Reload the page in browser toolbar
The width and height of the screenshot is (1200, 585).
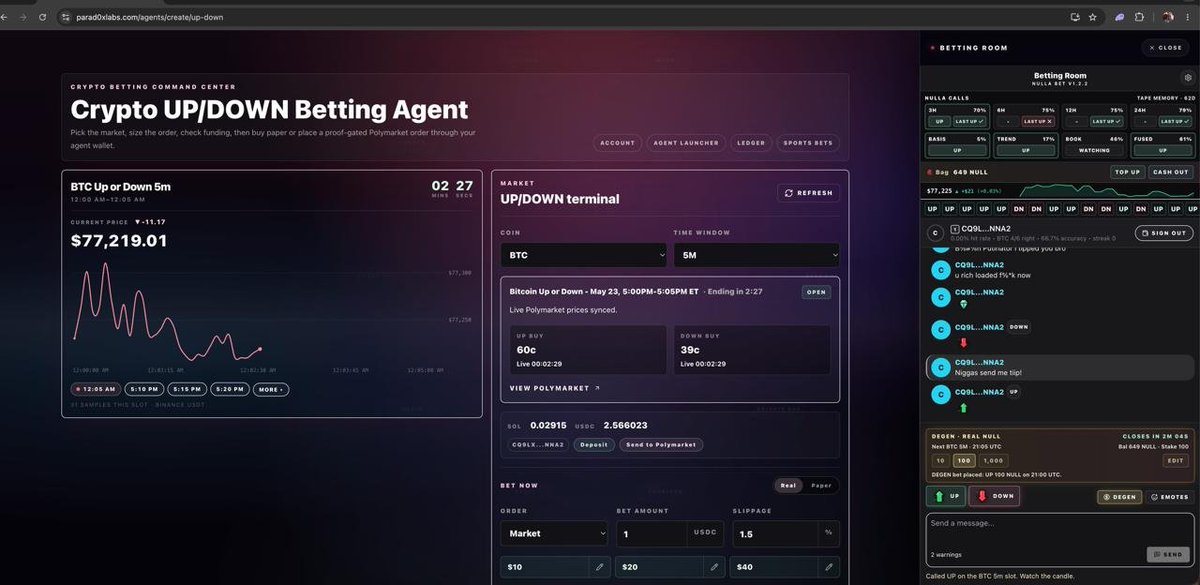point(41,17)
